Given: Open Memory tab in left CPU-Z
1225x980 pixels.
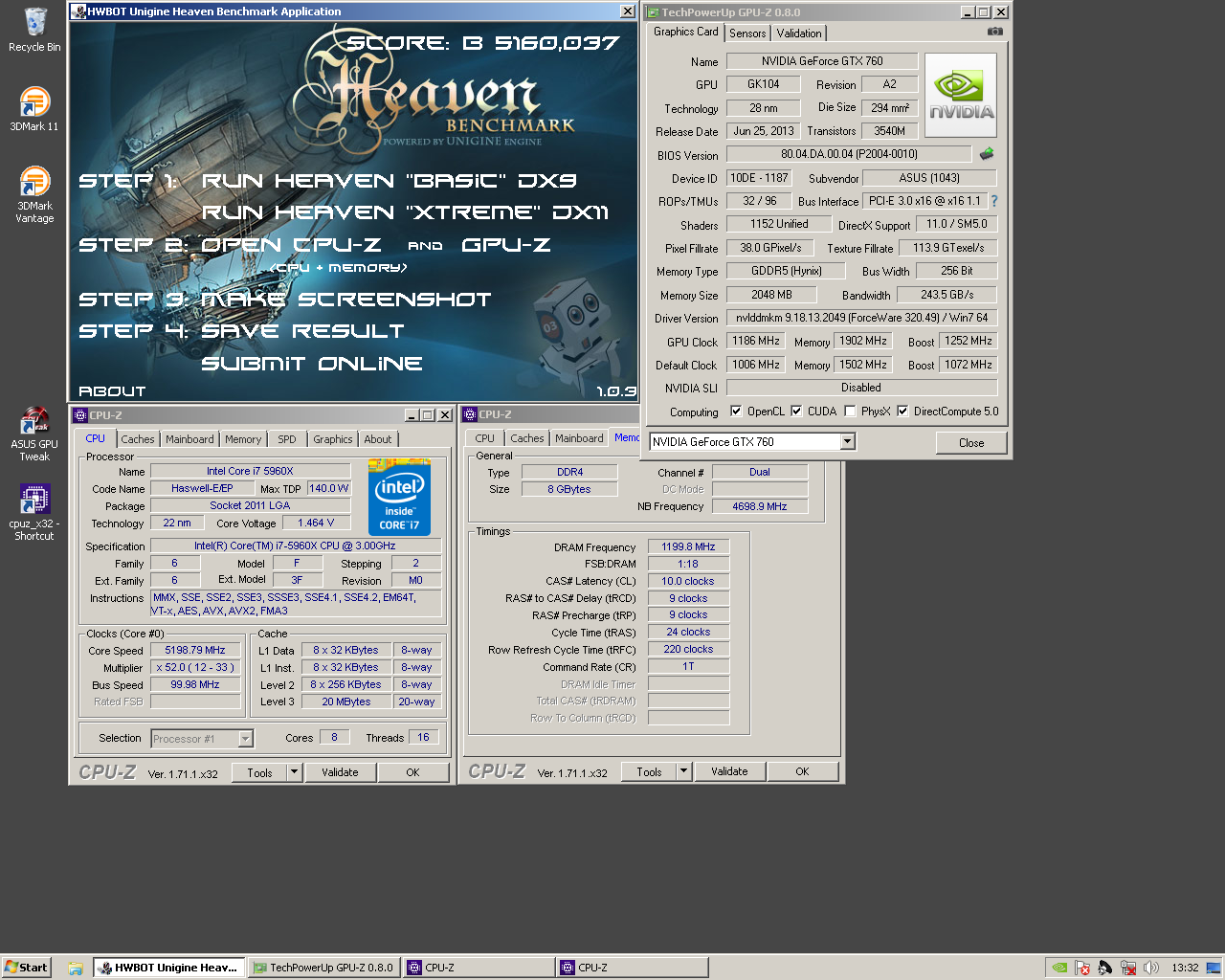Looking at the screenshot, I should (x=243, y=439).
